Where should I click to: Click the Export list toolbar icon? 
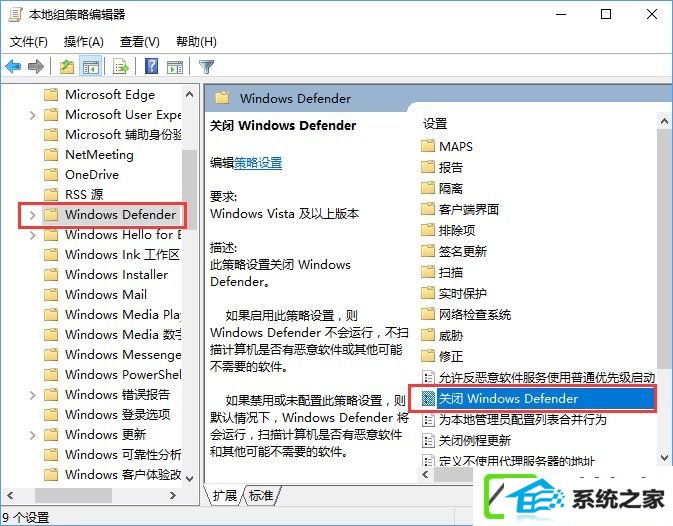121,67
